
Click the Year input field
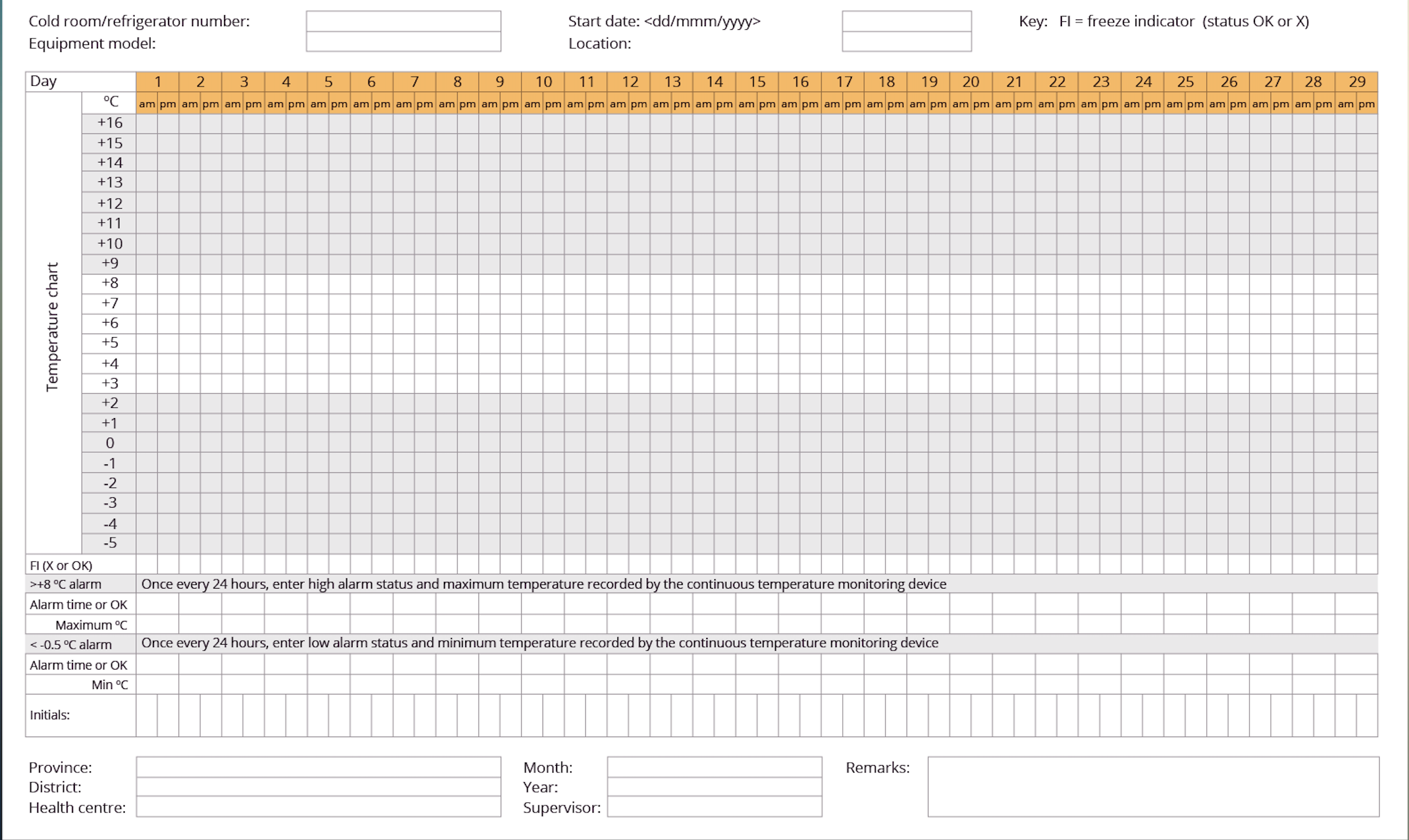[714, 787]
